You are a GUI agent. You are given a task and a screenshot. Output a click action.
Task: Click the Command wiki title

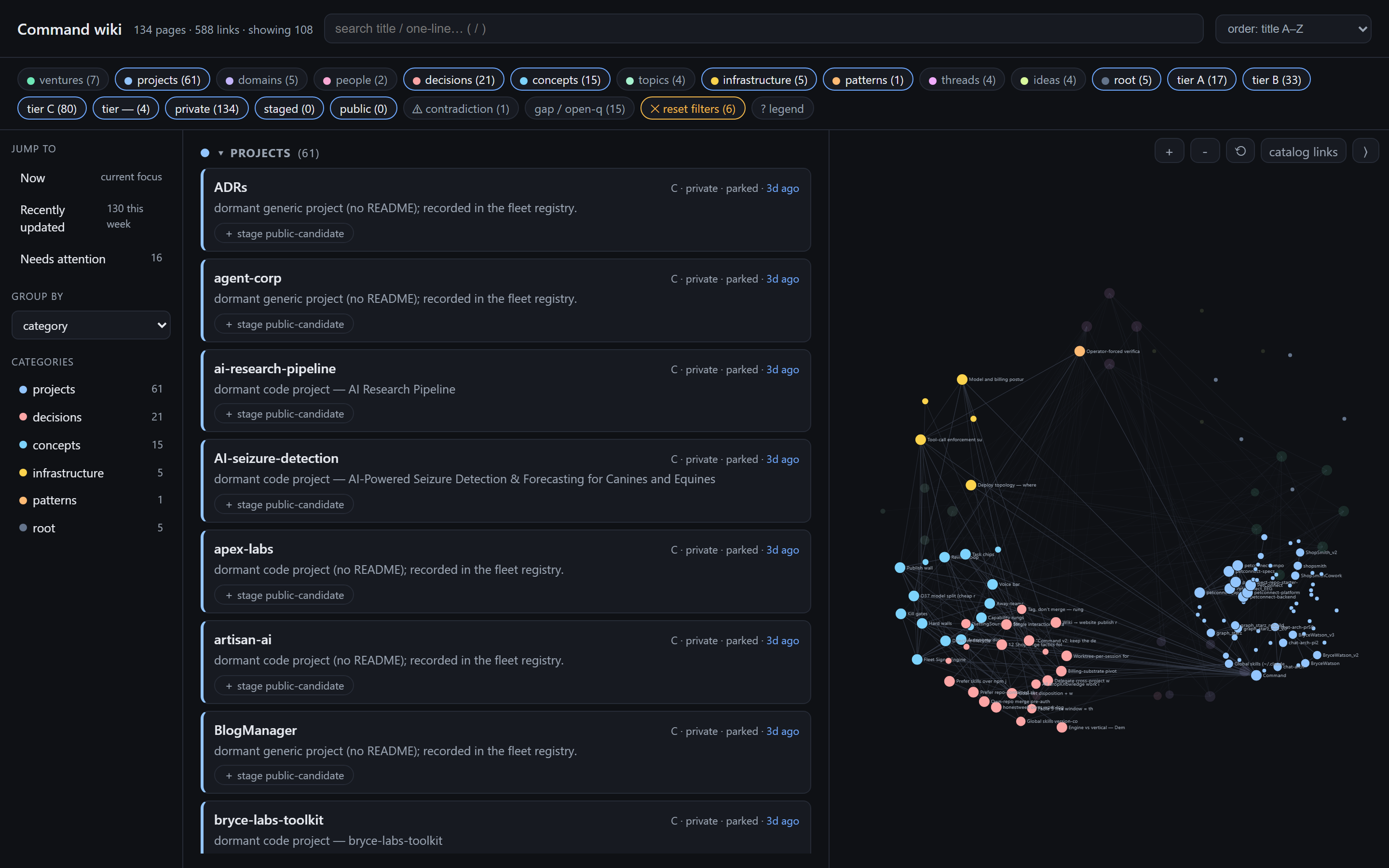[x=69, y=29]
